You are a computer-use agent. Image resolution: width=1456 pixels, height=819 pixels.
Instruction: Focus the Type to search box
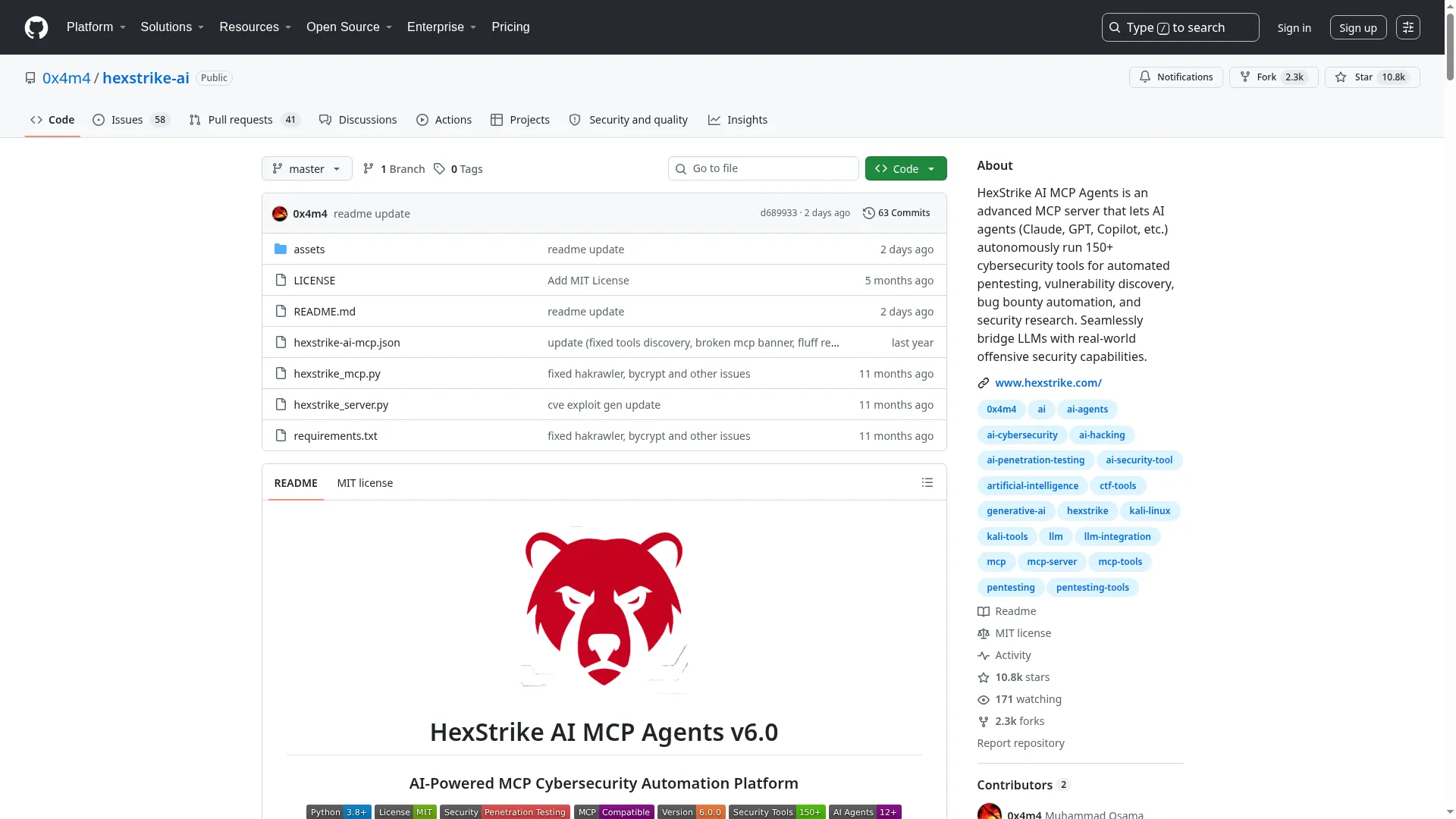[1180, 27]
